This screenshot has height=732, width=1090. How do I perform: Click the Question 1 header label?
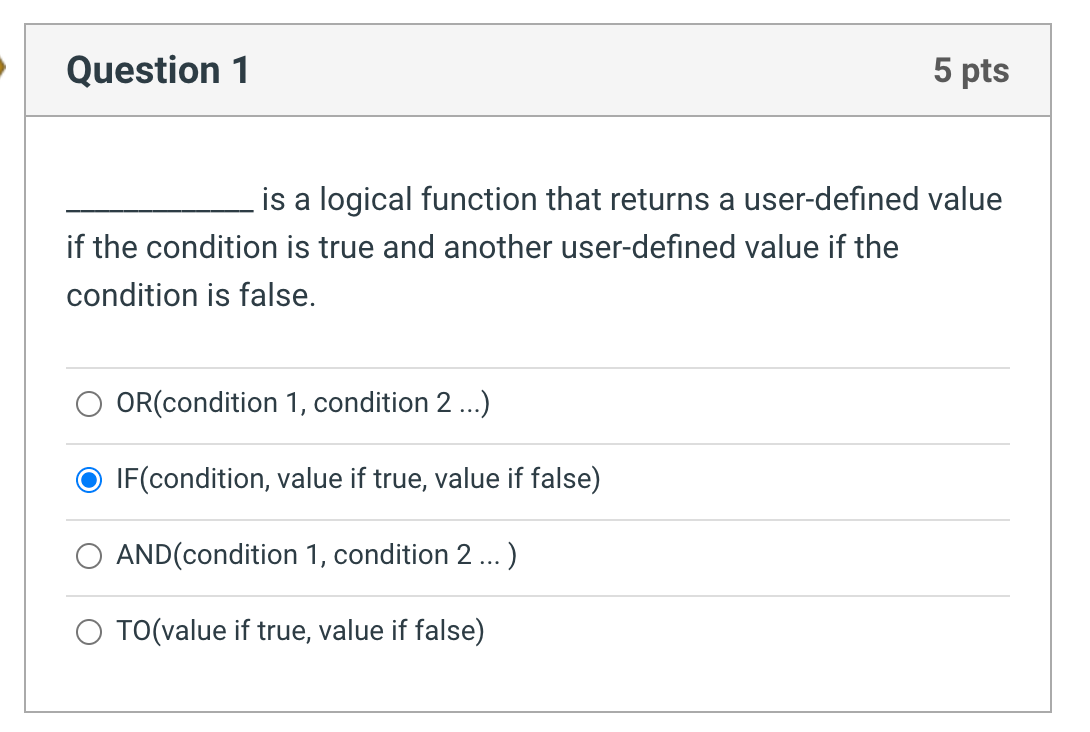pos(157,70)
